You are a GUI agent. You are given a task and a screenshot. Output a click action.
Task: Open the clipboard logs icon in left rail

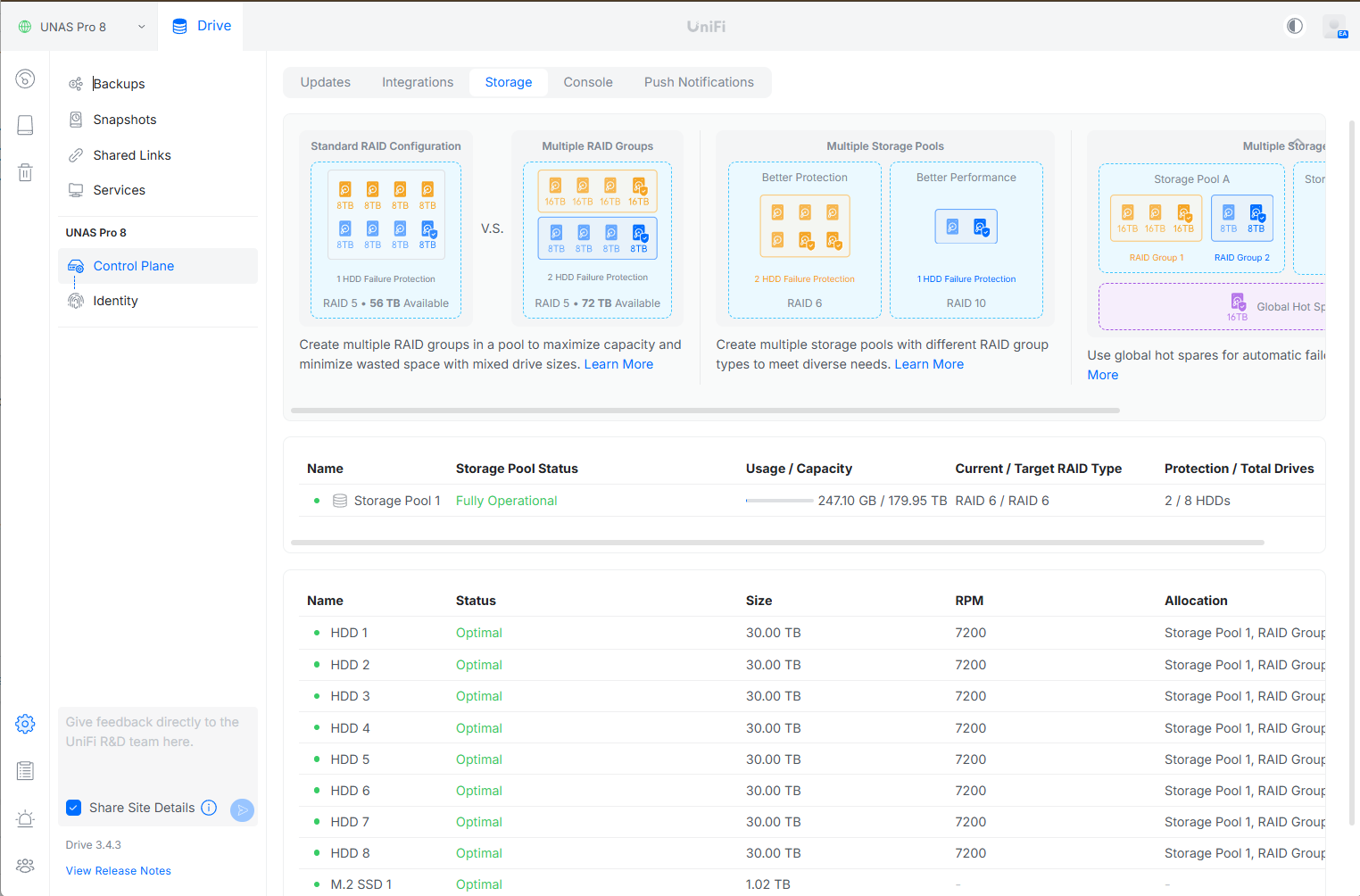[x=25, y=771]
